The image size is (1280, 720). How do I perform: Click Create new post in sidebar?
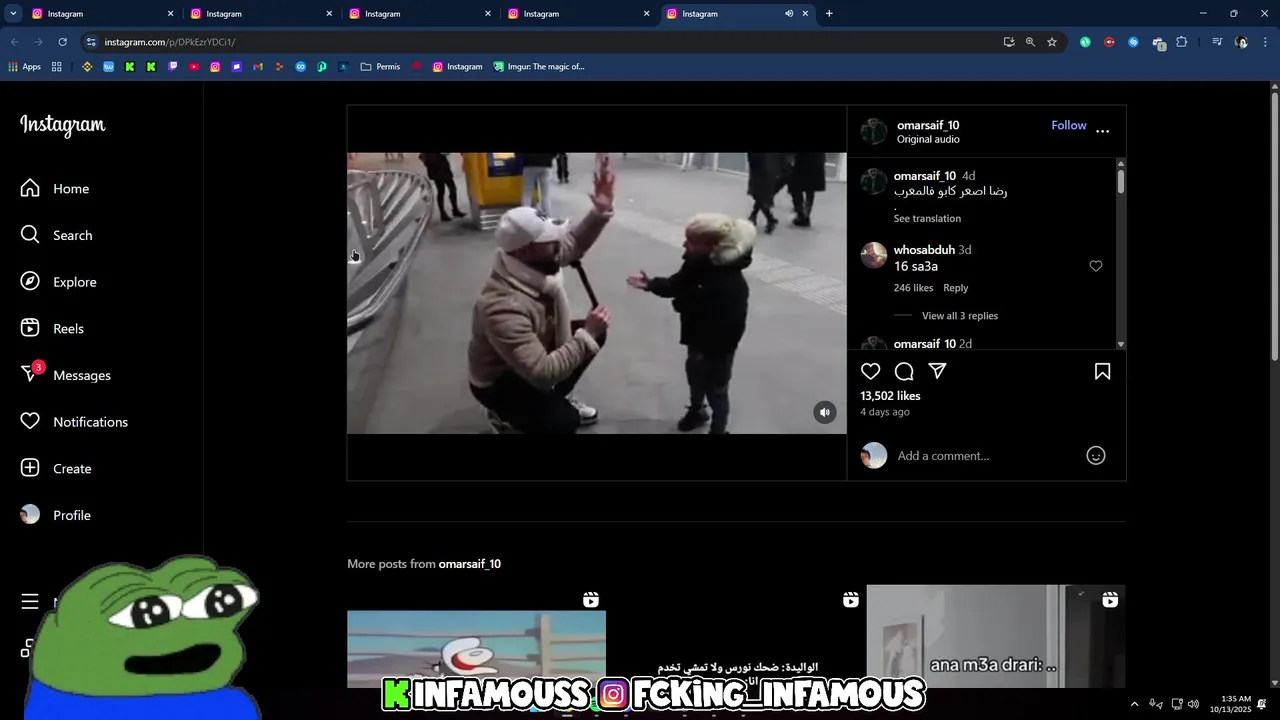(x=56, y=468)
